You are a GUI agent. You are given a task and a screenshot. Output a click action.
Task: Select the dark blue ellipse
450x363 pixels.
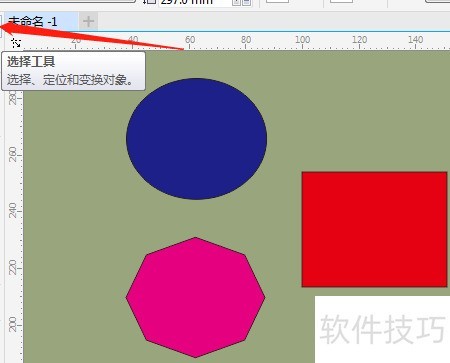tap(196, 139)
